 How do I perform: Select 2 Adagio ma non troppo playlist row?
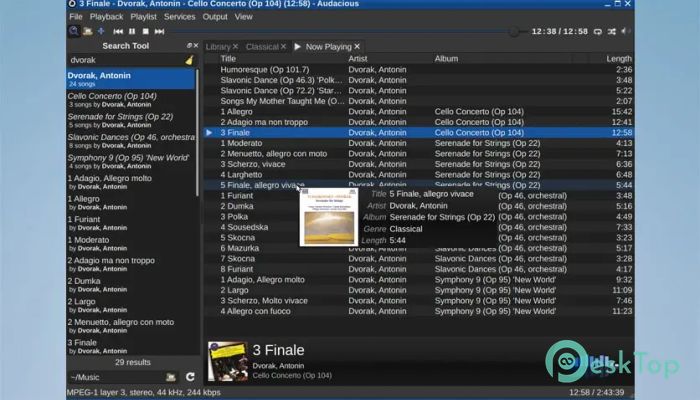[x=419, y=122]
